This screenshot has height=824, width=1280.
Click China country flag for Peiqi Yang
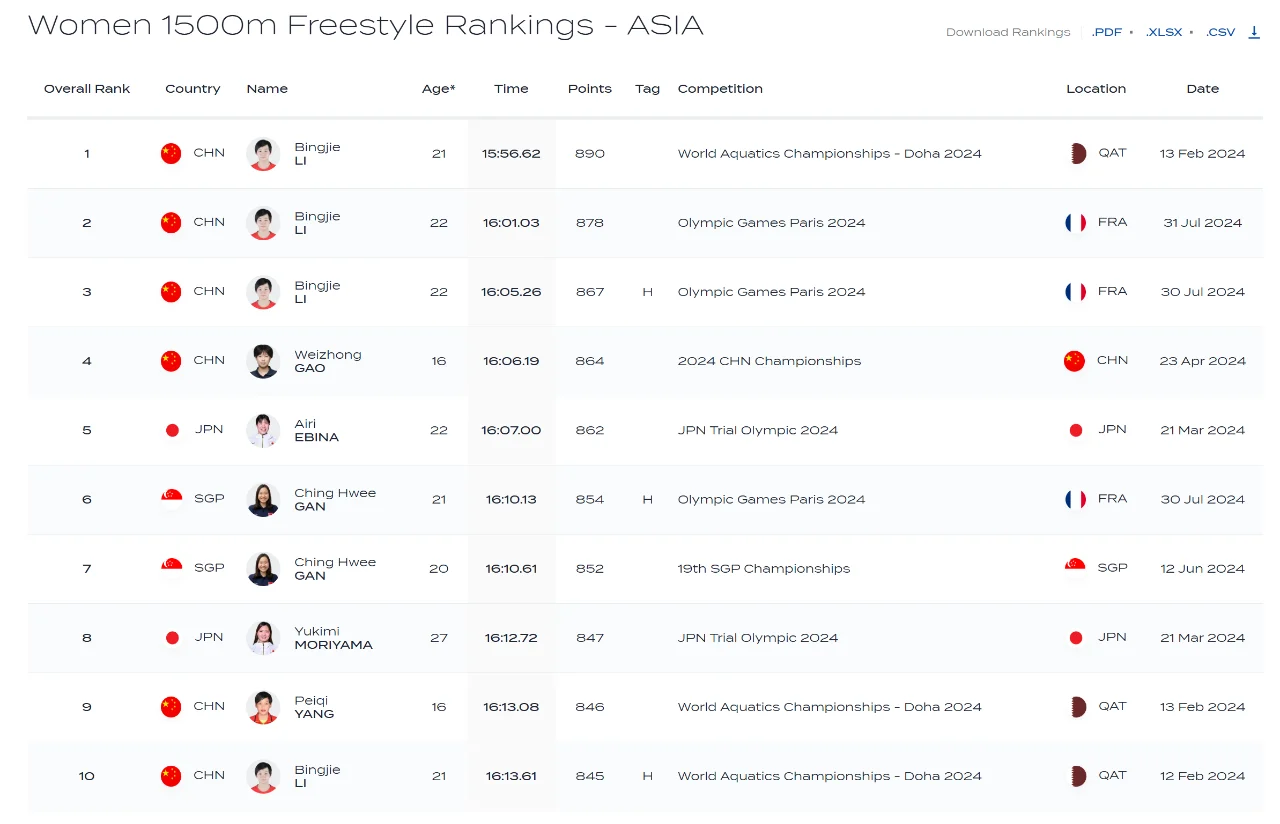coord(171,706)
